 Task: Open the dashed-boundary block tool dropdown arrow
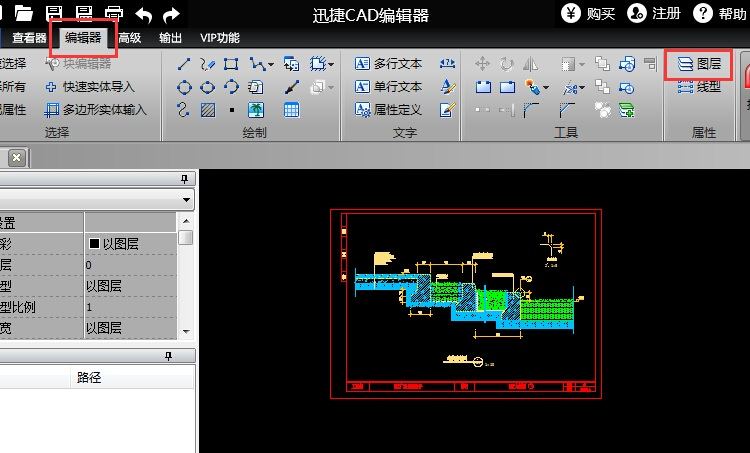[x=331, y=64]
